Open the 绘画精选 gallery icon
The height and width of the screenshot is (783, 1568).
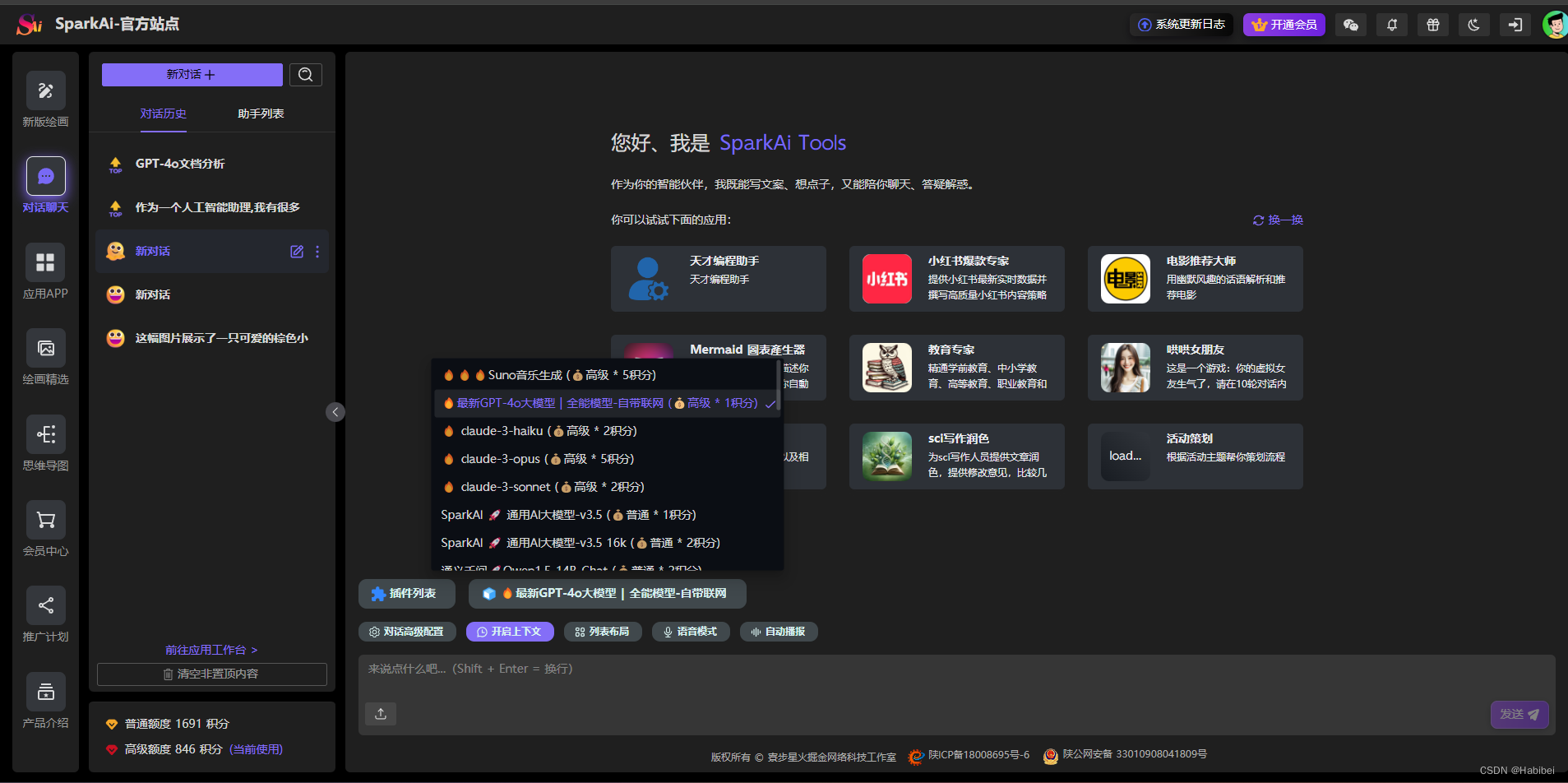point(45,348)
